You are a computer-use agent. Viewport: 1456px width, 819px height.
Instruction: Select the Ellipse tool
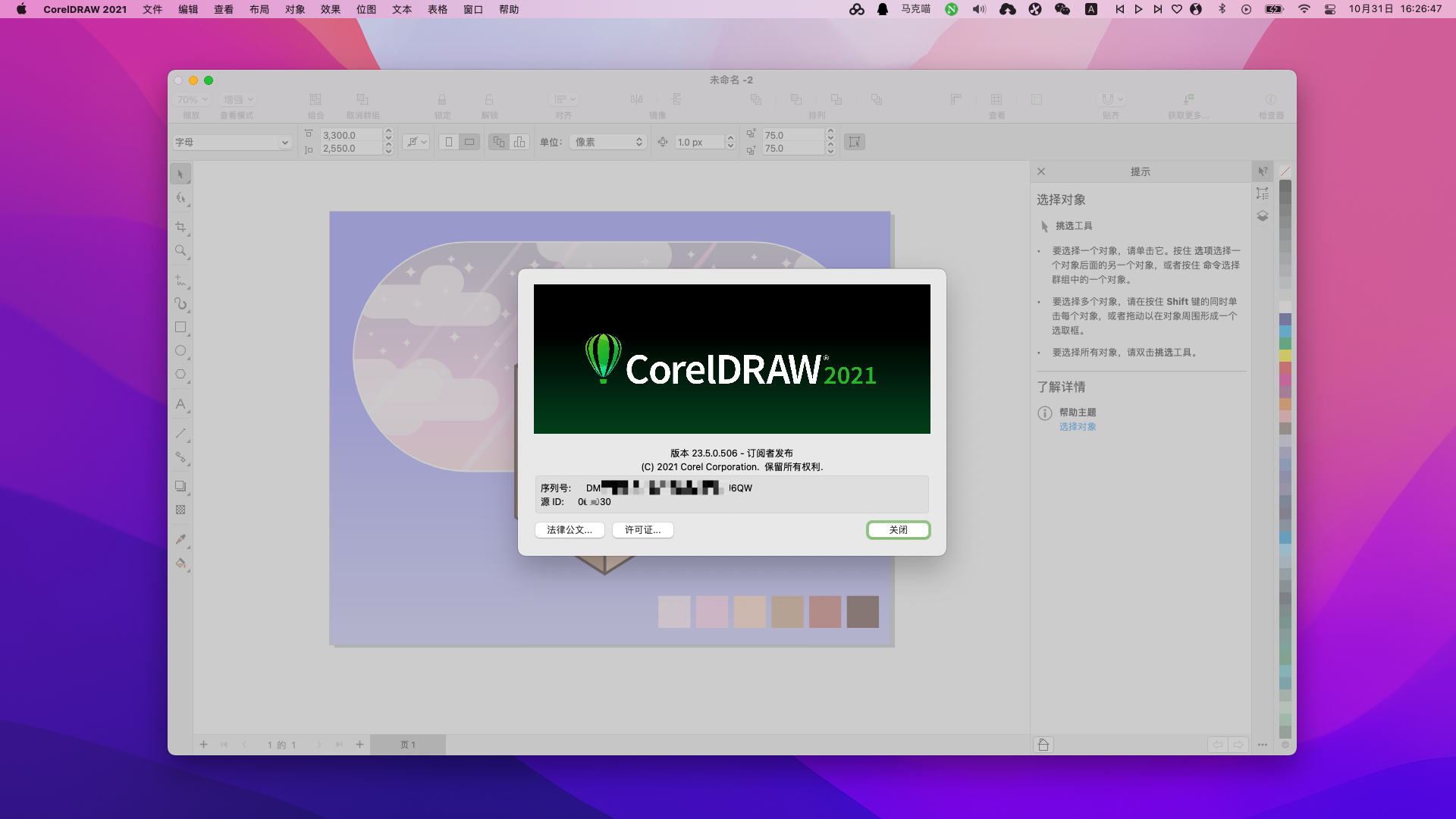pyautogui.click(x=180, y=350)
